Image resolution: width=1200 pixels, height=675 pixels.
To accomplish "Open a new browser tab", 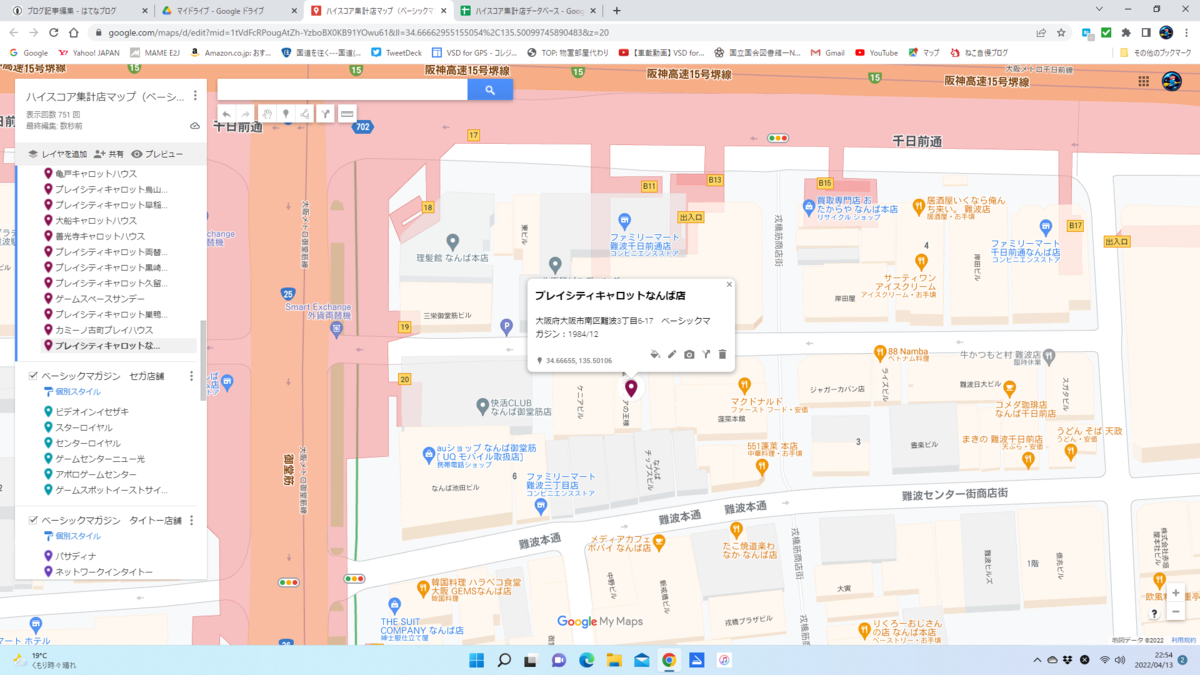I will 616,10.
